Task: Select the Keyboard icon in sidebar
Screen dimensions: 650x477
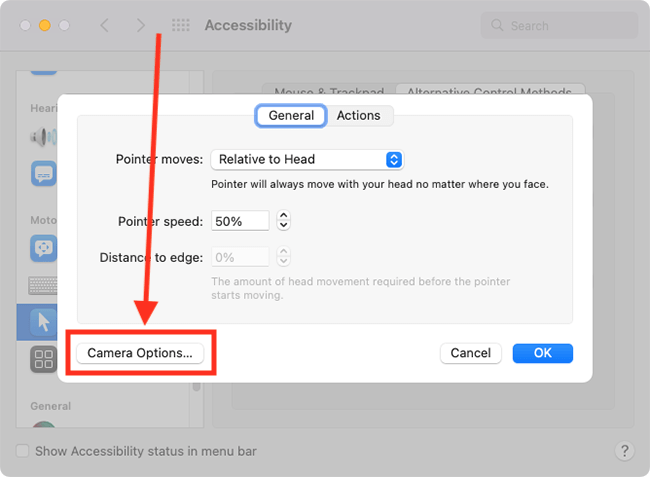Action: click(43, 286)
